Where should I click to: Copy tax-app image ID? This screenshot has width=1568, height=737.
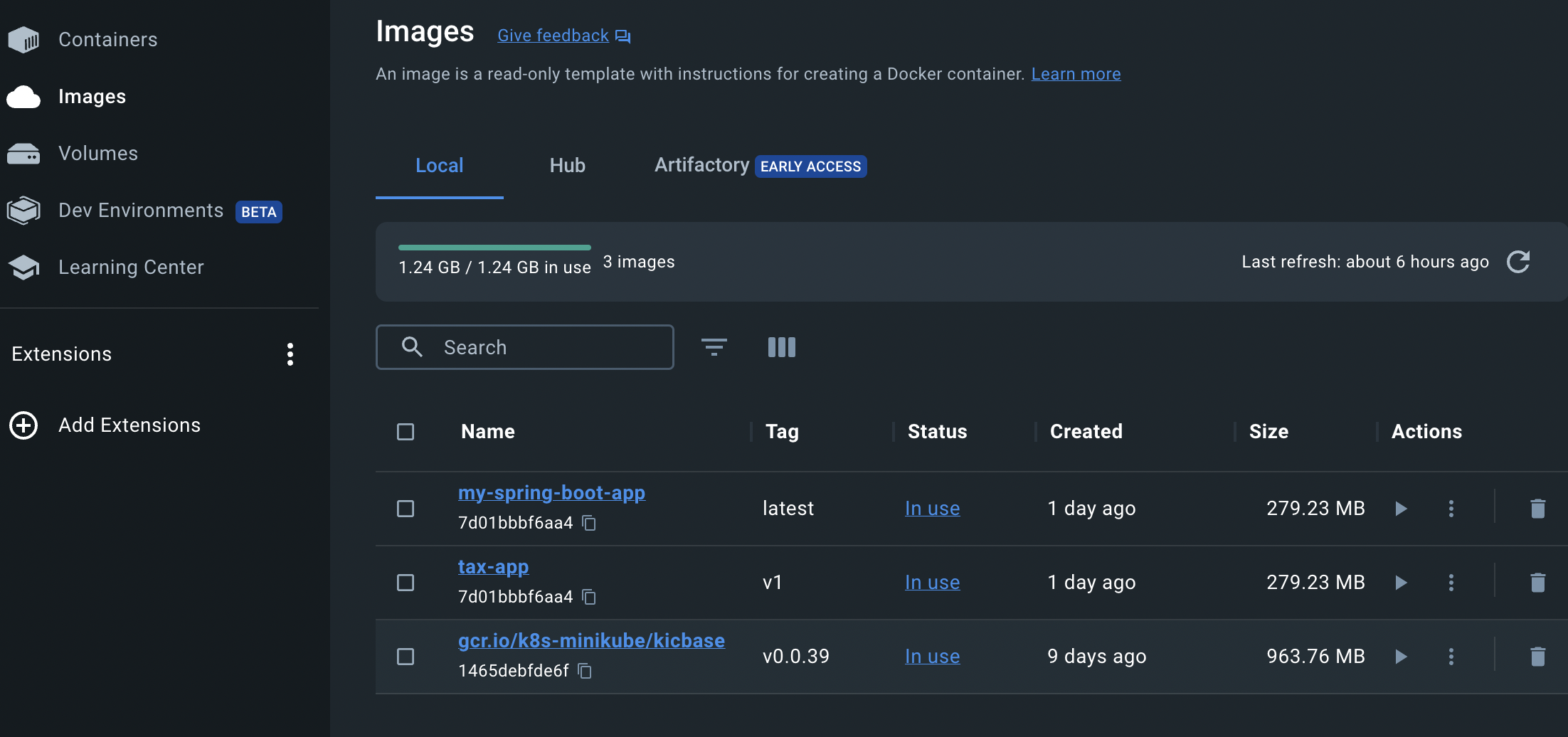[589, 597]
